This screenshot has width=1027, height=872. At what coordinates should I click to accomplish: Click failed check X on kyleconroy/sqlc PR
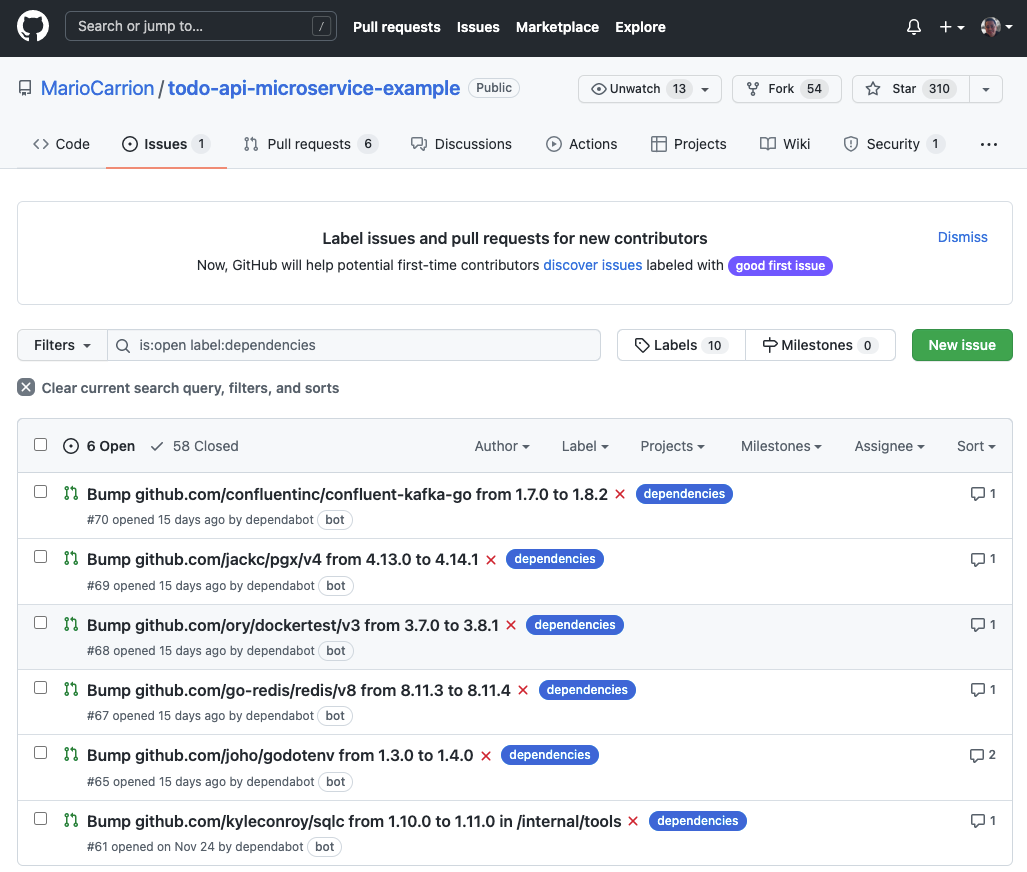tap(633, 821)
